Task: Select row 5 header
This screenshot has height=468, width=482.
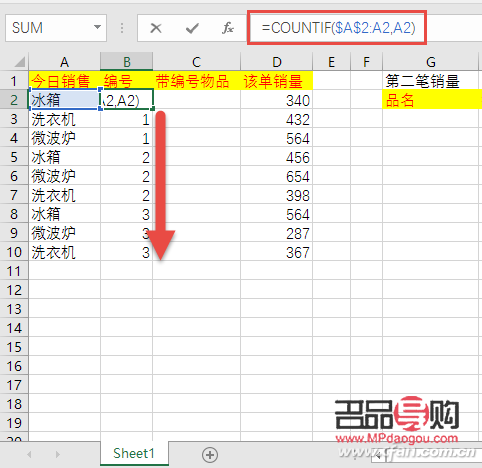Action: (x=14, y=157)
